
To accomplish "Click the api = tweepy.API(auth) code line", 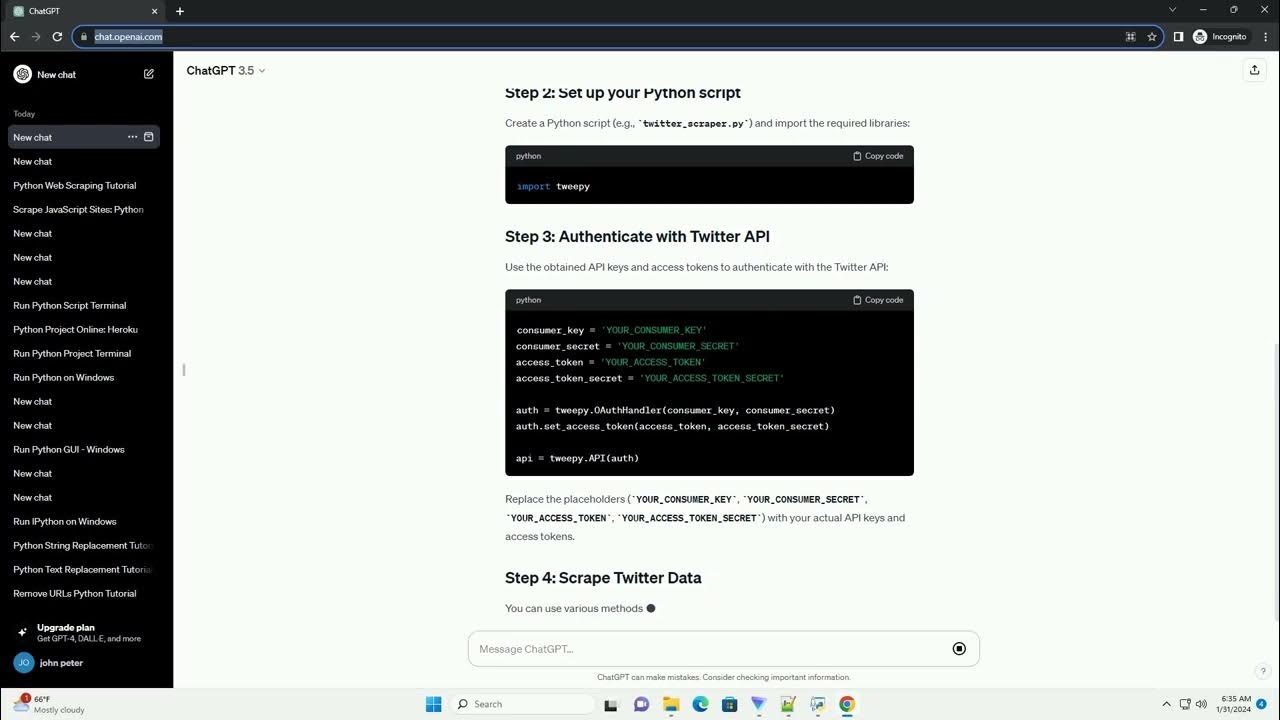I will pyautogui.click(x=577, y=458).
